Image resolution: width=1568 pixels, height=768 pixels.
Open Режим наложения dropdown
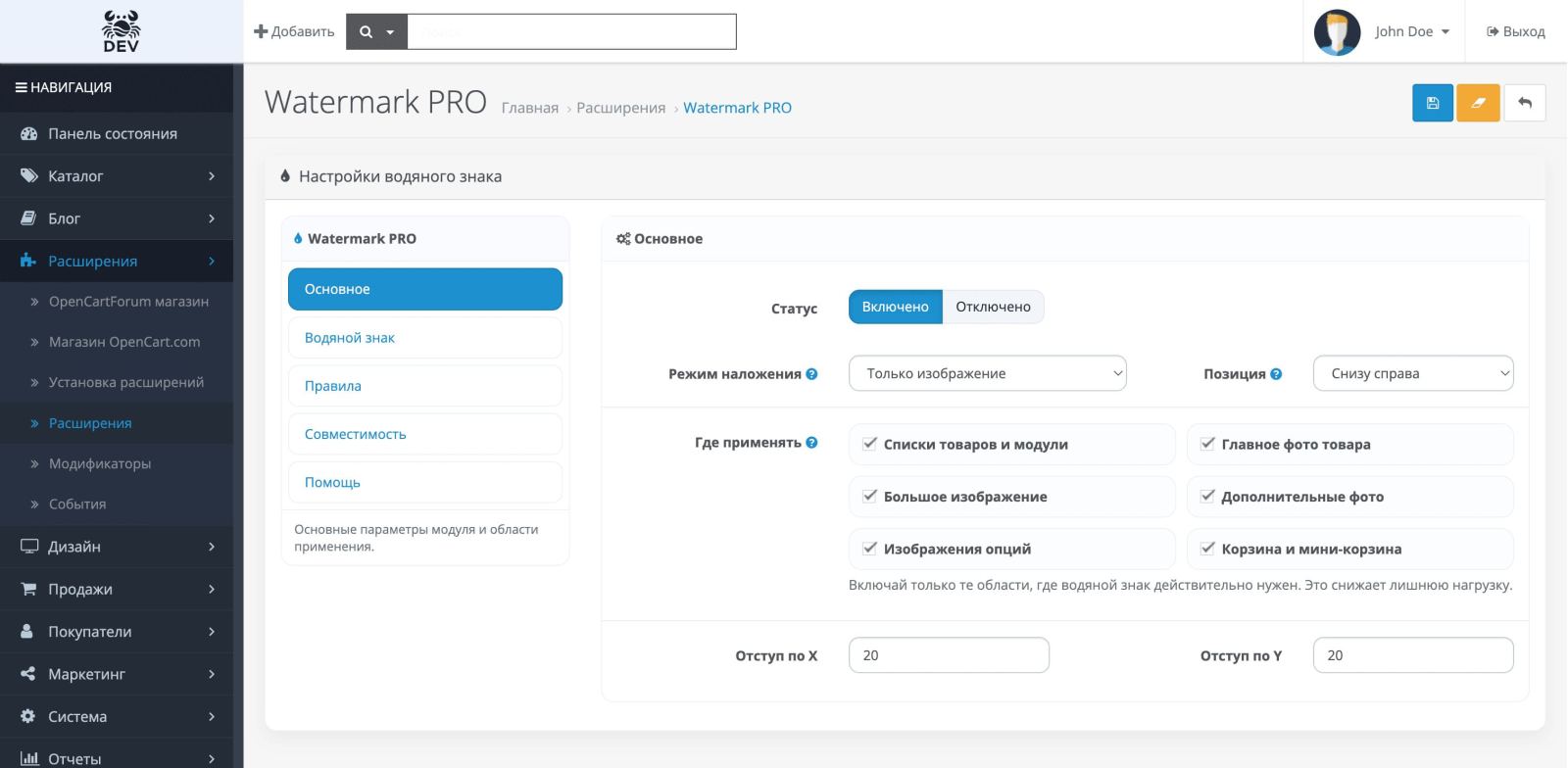[x=988, y=373]
